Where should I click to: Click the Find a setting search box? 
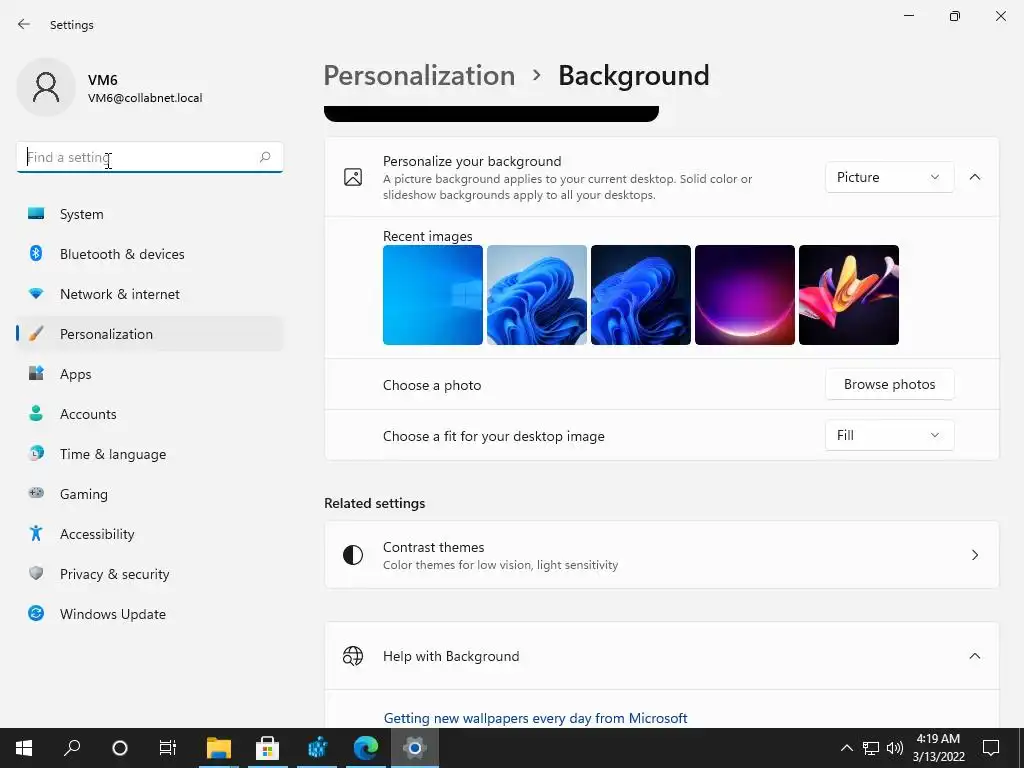coord(150,157)
